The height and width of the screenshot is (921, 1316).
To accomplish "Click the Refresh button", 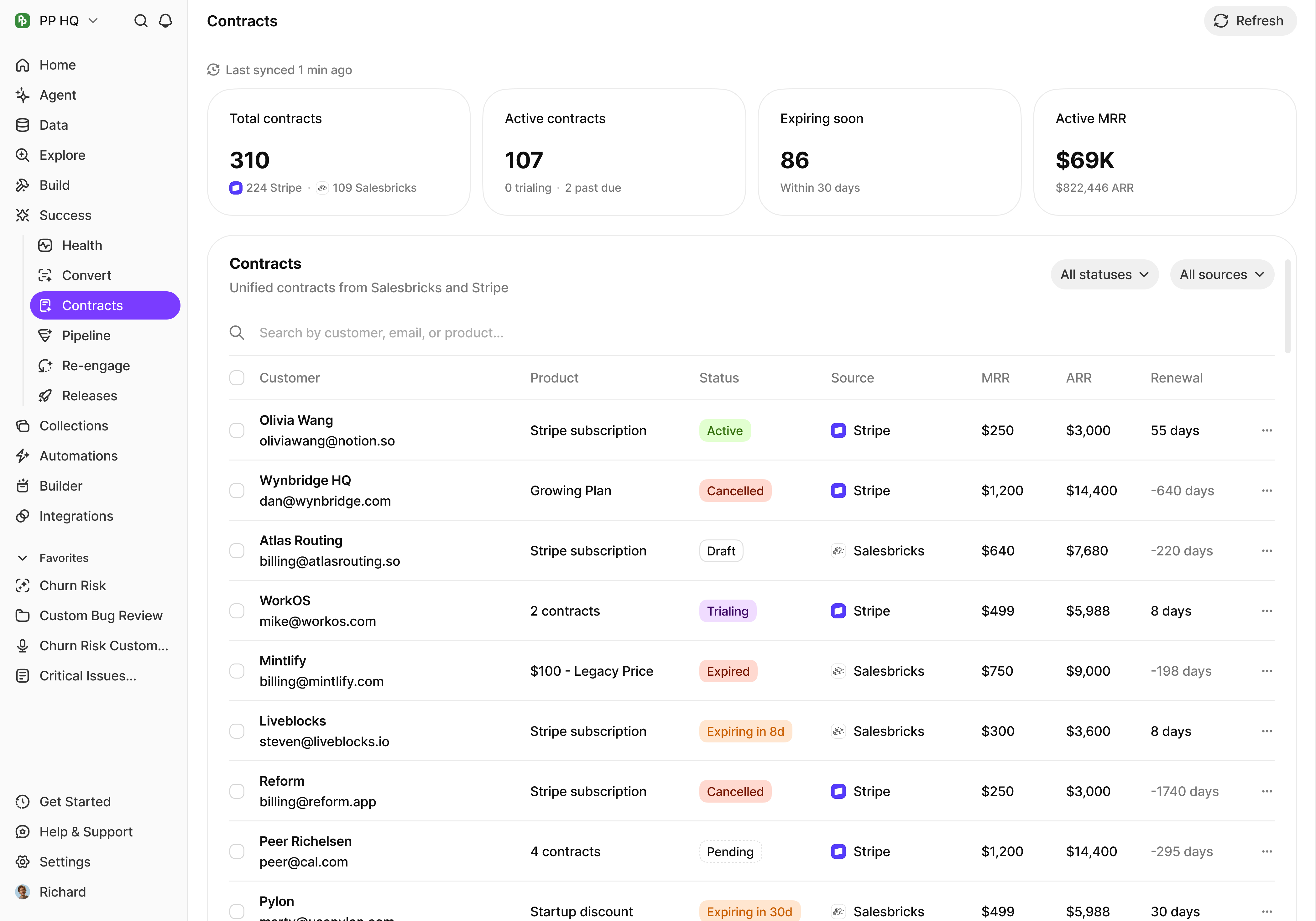I will pos(1250,21).
